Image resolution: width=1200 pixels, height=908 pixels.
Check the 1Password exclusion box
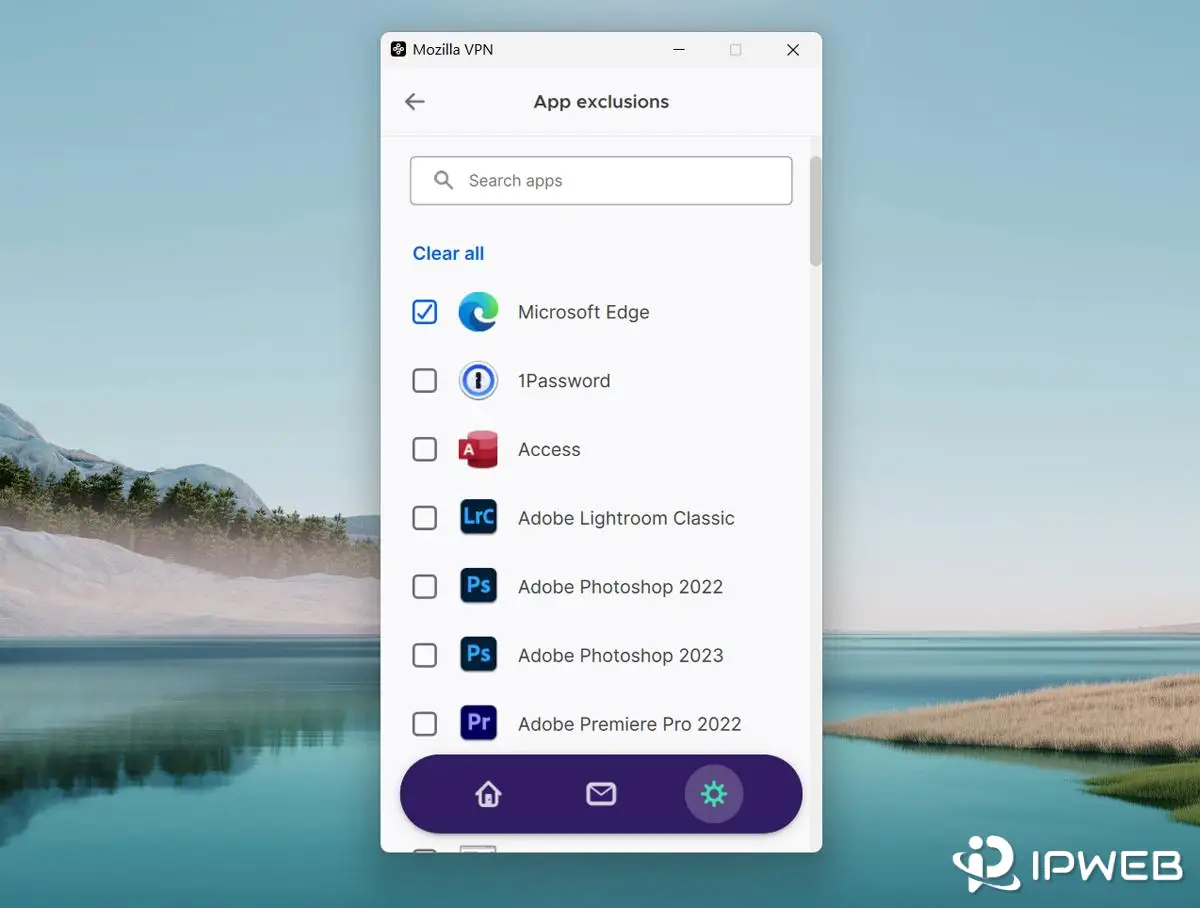(425, 381)
